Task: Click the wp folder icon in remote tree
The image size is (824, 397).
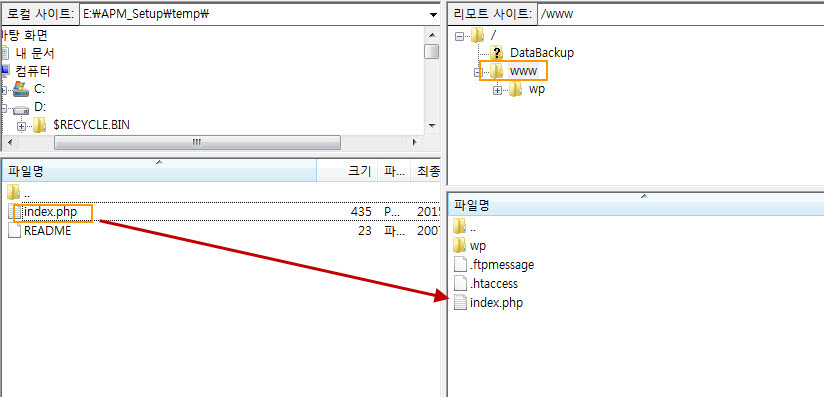Action: [515, 89]
